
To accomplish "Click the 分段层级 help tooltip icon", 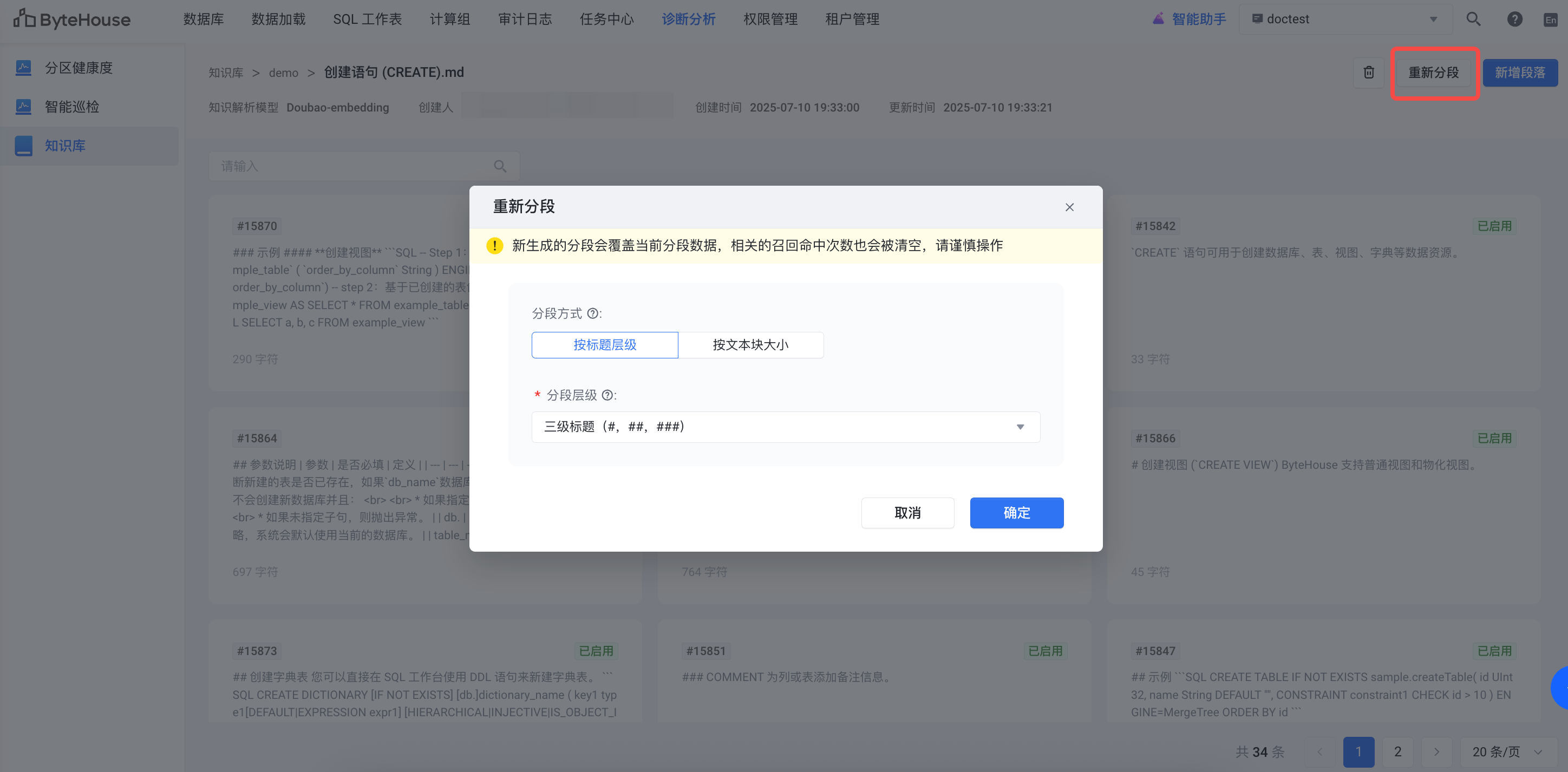I will click(607, 395).
